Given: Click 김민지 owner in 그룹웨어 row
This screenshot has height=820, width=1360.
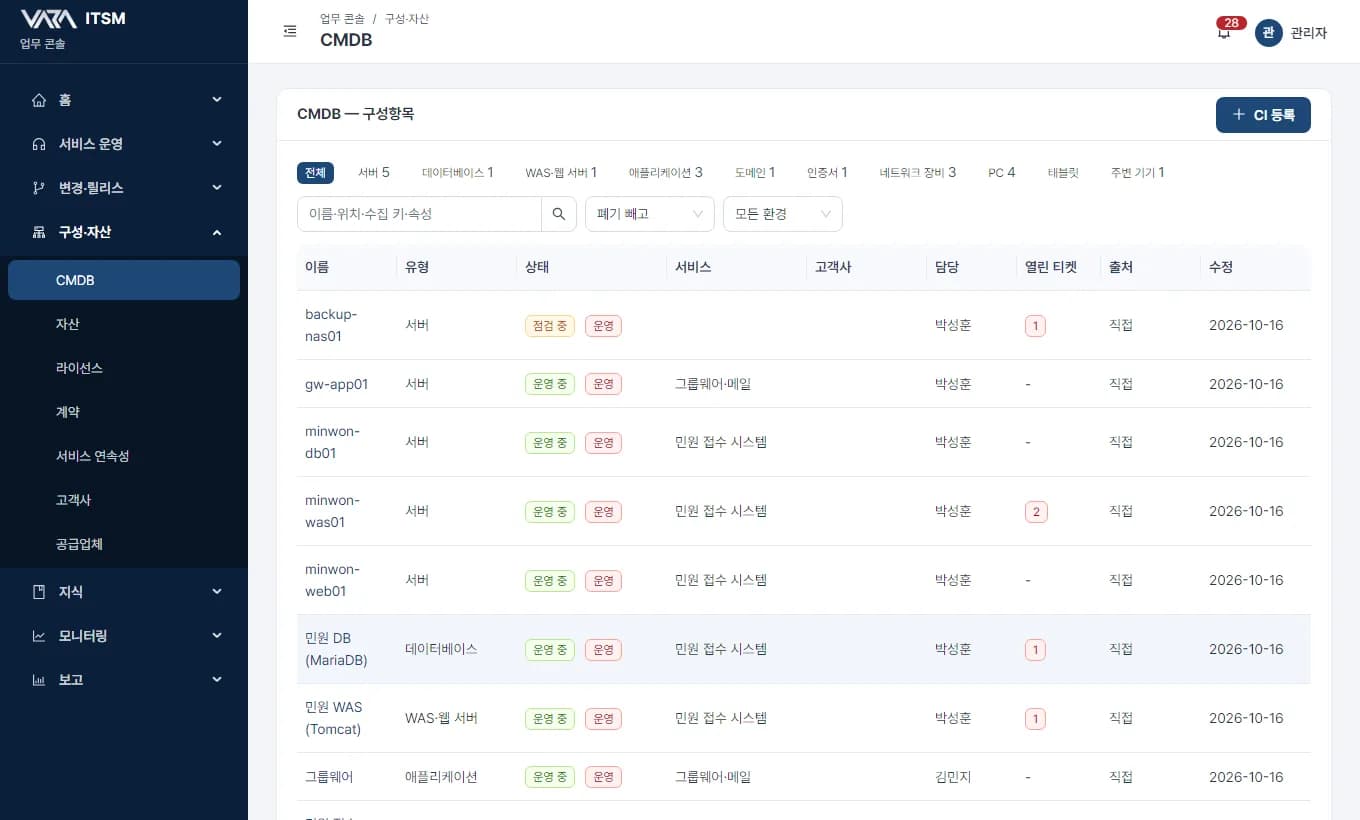Looking at the screenshot, I should click(x=953, y=777).
